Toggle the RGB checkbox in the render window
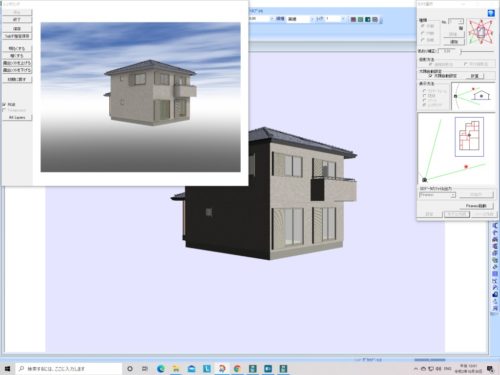 pyautogui.click(x=4, y=104)
